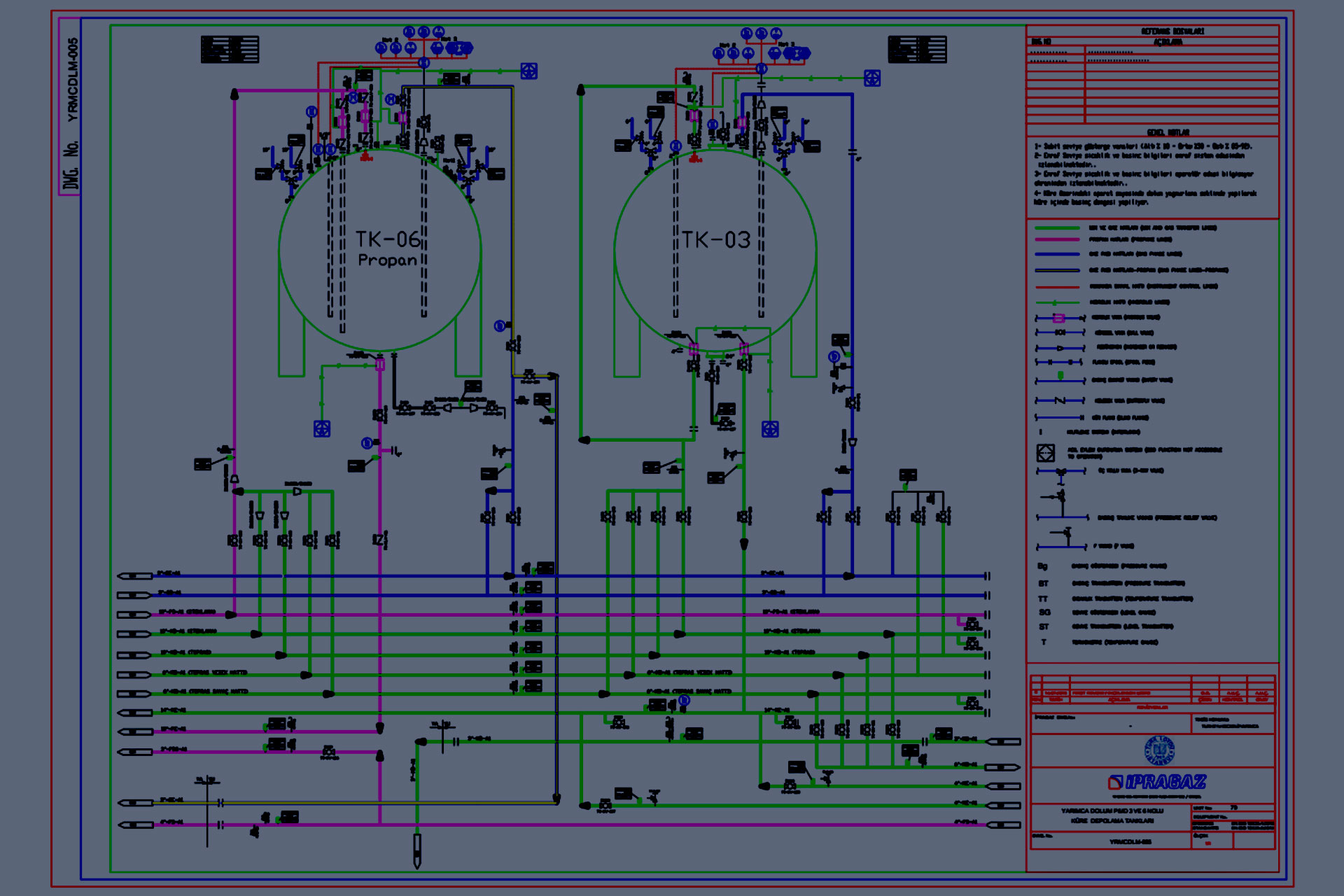Select the downward off-page connector at the bottom
This screenshot has height=896, width=1344.
point(417,851)
